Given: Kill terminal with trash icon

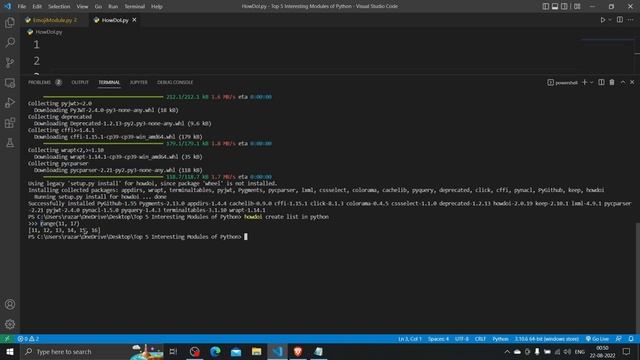Looking at the screenshot, I should pyautogui.click(x=612, y=82).
